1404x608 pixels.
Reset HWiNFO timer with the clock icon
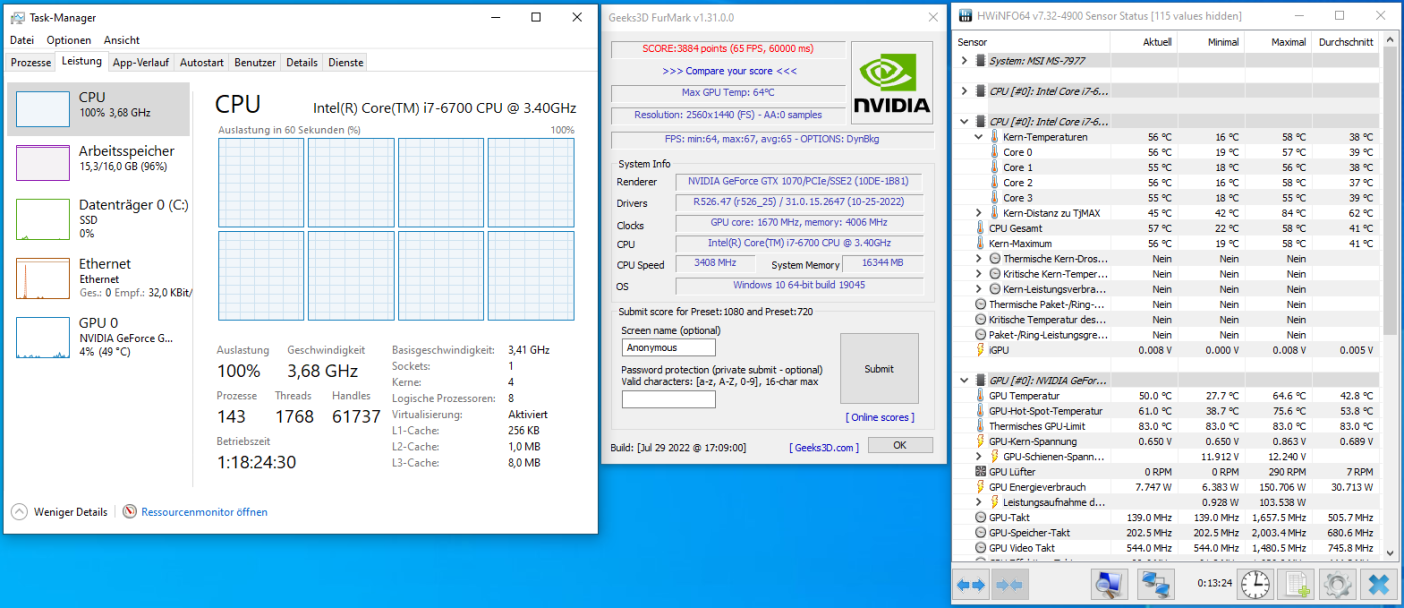coord(1254,585)
